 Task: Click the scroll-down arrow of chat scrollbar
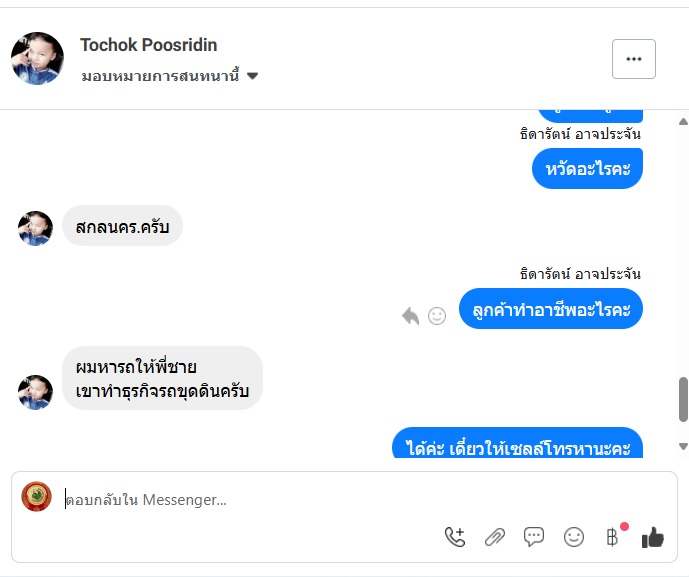click(x=683, y=446)
